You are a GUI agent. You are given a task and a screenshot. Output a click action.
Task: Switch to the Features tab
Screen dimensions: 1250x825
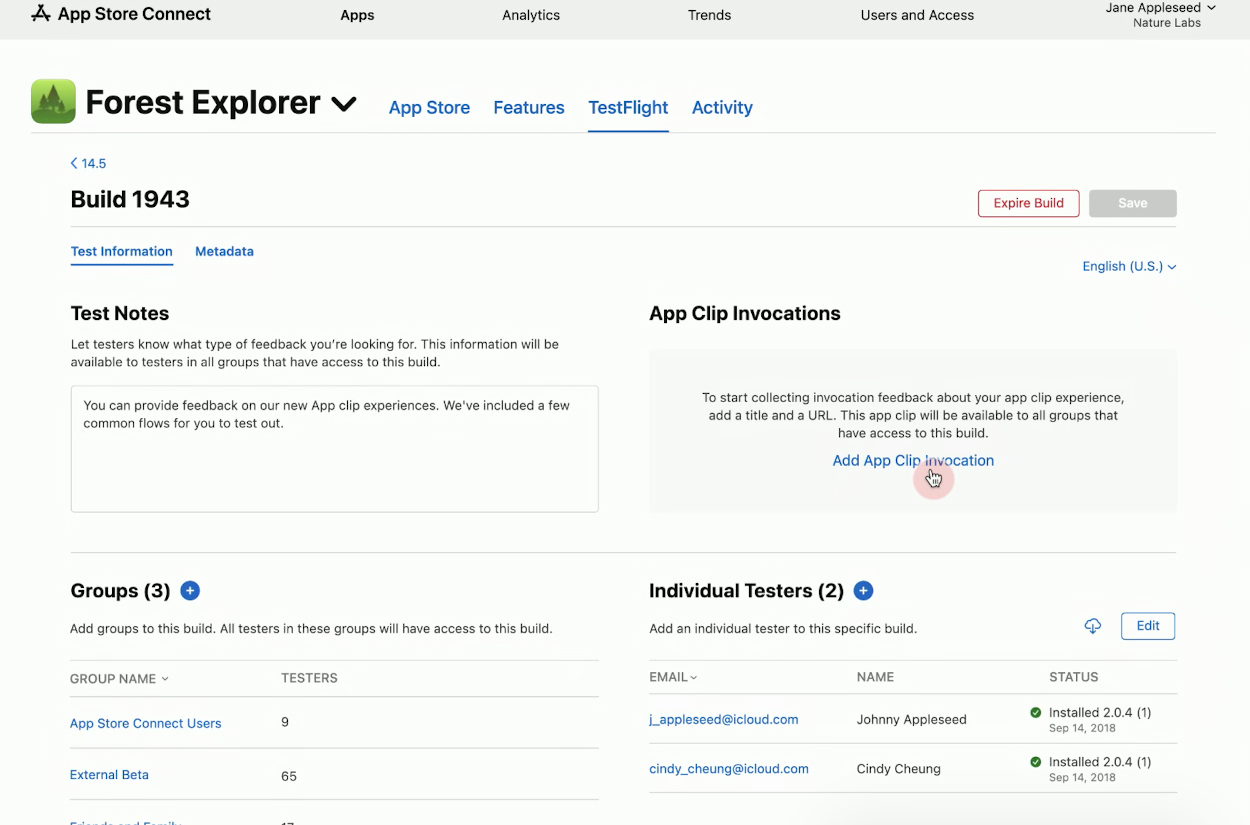[x=529, y=107]
